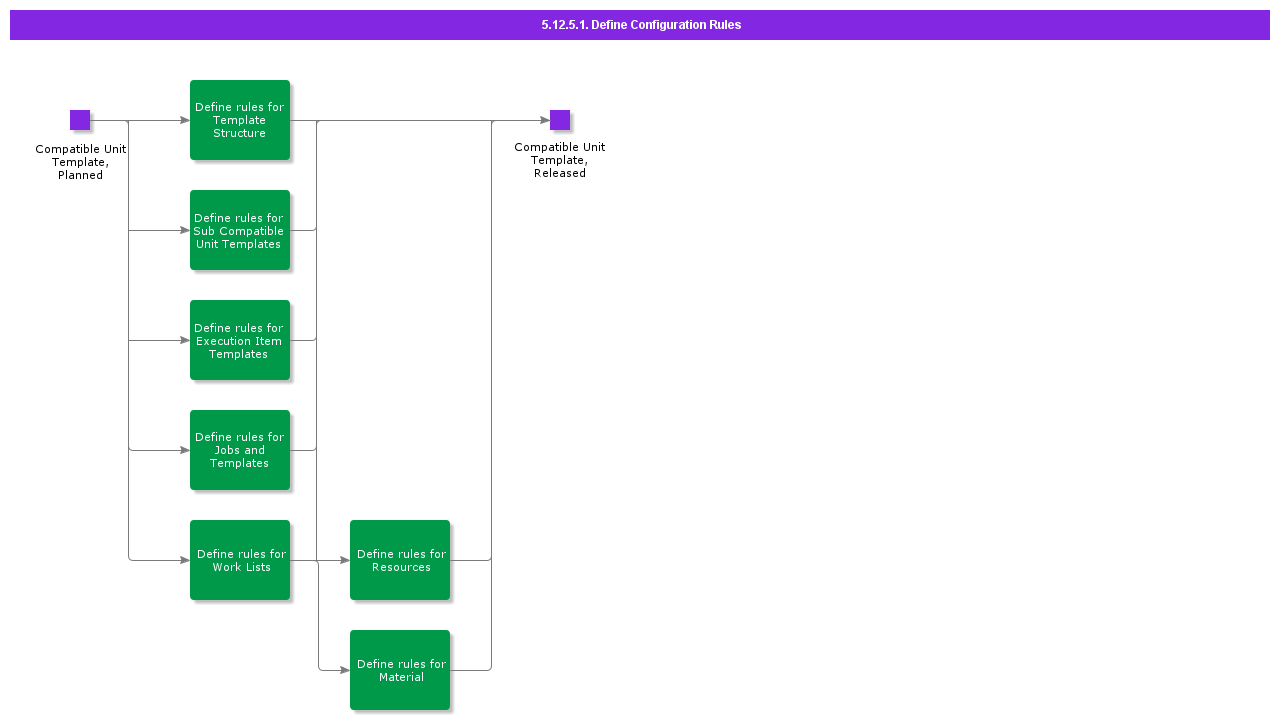Select the purple start node icon
The height and width of the screenshot is (720, 1280).
[x=80, y=119]
